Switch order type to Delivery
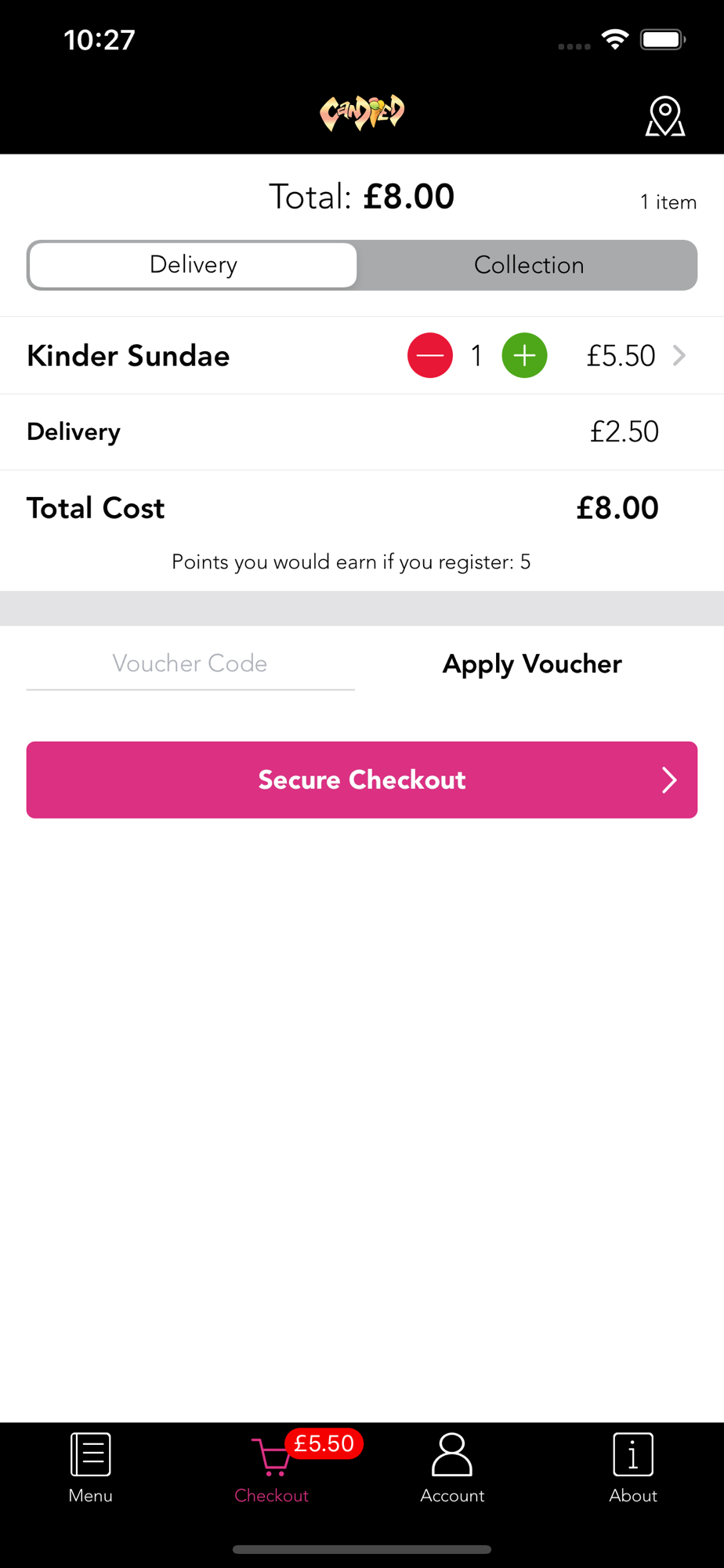This screenshot has height=1568, width=724. pyautogui.click(x=193, y=265)
